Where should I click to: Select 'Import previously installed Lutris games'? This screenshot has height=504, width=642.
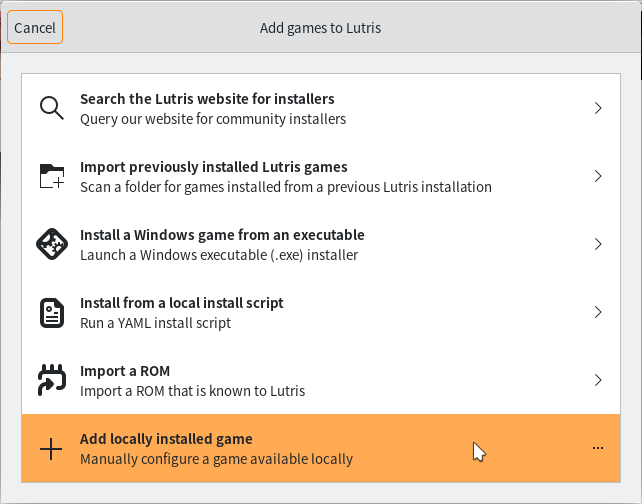[x=214, y=167]
